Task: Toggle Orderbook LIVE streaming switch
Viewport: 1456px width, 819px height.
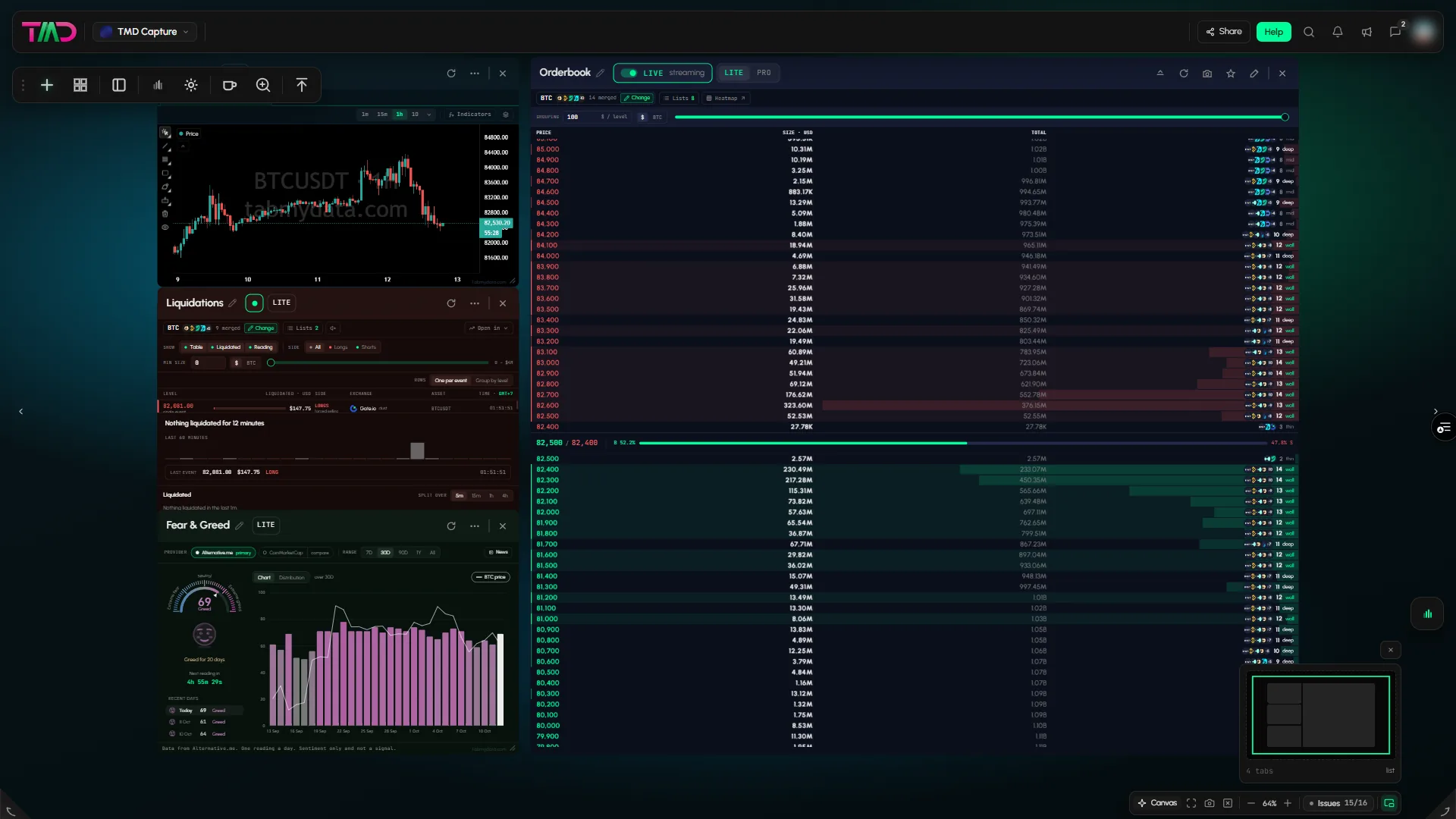Action: 629,73
